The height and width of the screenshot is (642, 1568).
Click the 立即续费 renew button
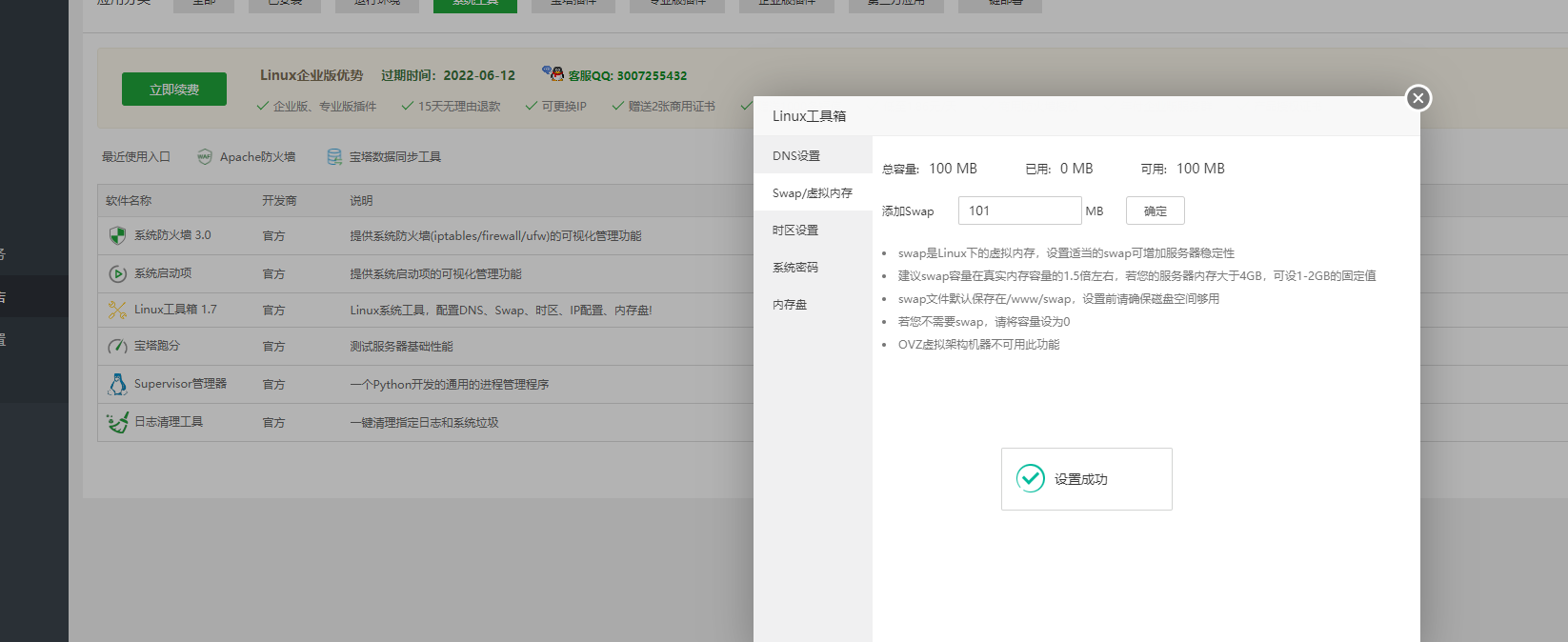point(174,89)
